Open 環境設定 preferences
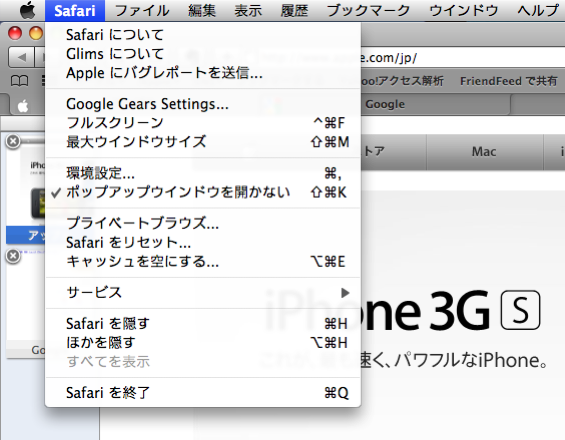Image resolution: width=565 pixels, height=440 pixels. tap(203, 173)
